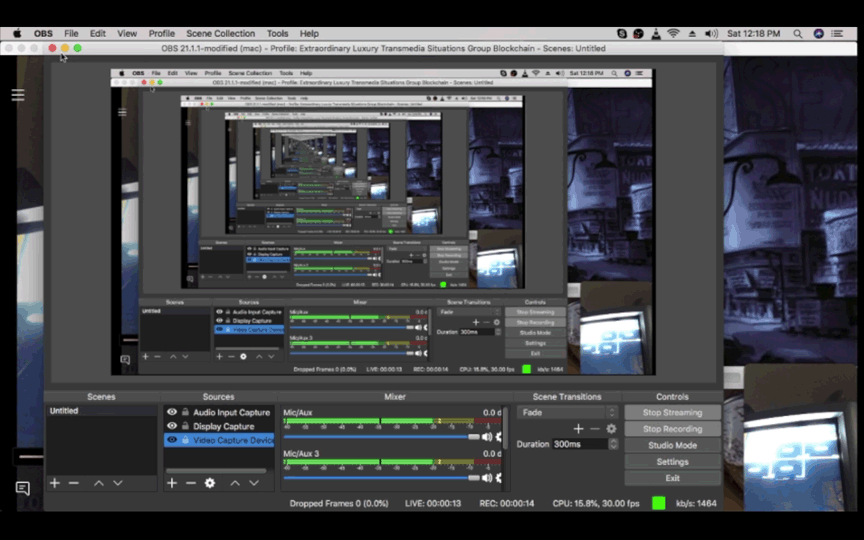Click the hamburger menu icon behind the OBS window
Image resolution: width=864 pixels, height=540 pixels.
18,95
